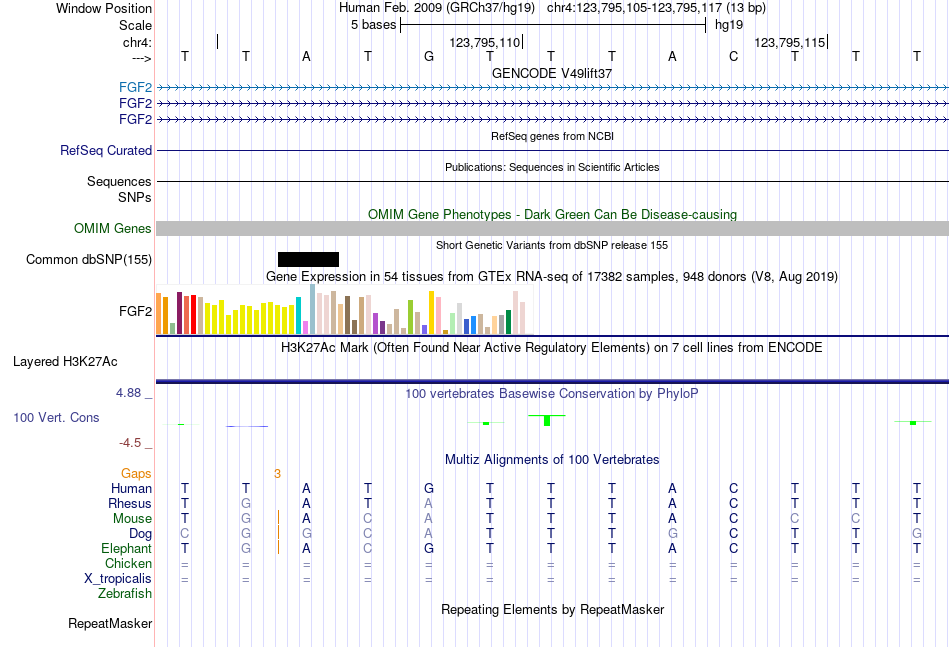Image resolution: width=950 pixels, height=647 pixels.
Task: Click the OMIM Genes gray bar
Action: point(553,228)
